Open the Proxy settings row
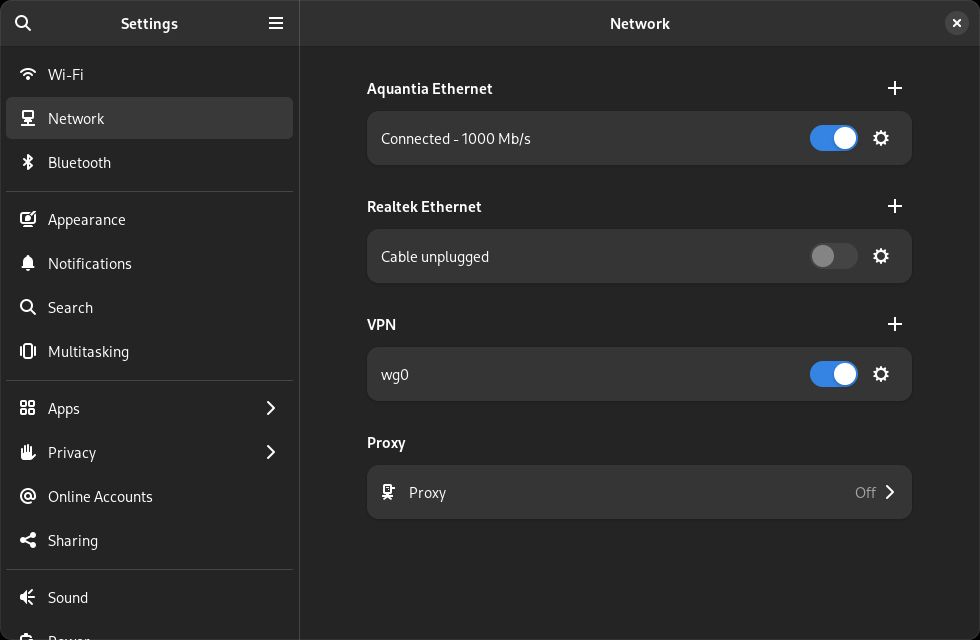 [x=639, y=492]
